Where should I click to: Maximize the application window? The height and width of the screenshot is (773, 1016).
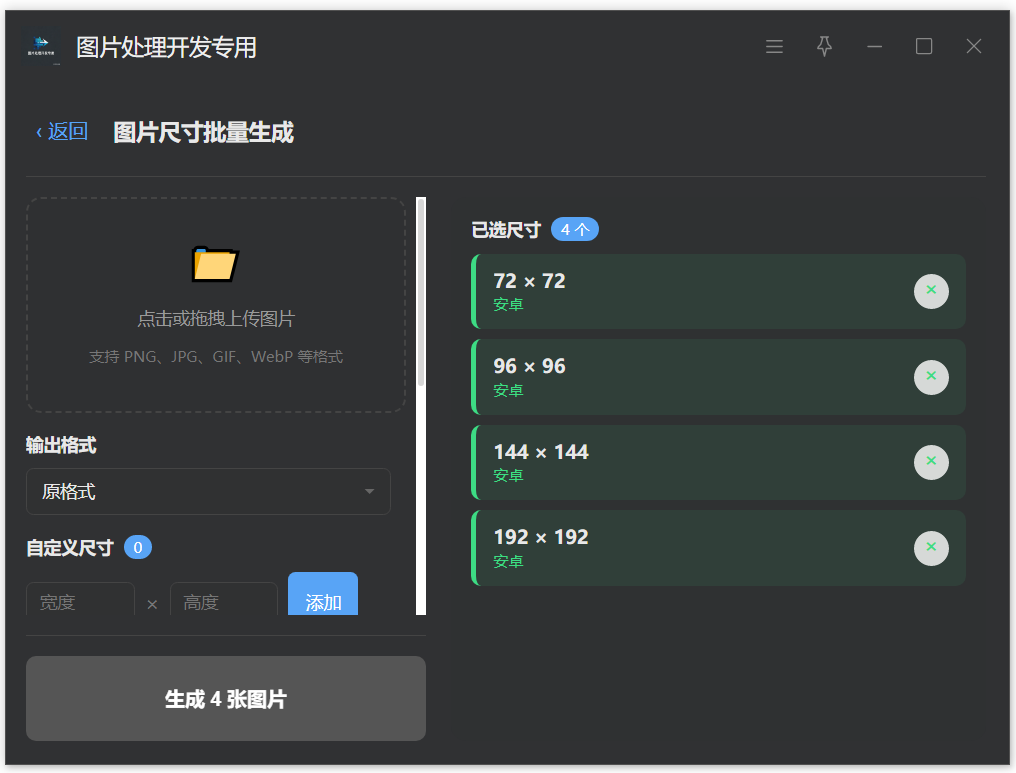(924, 47)
